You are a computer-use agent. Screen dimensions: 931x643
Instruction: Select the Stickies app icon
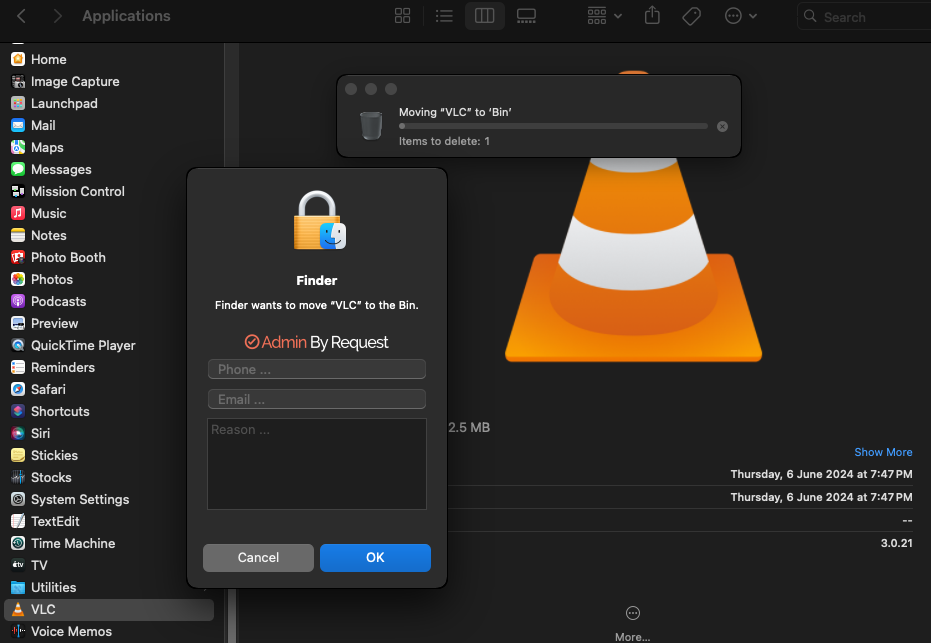(18, 455)
